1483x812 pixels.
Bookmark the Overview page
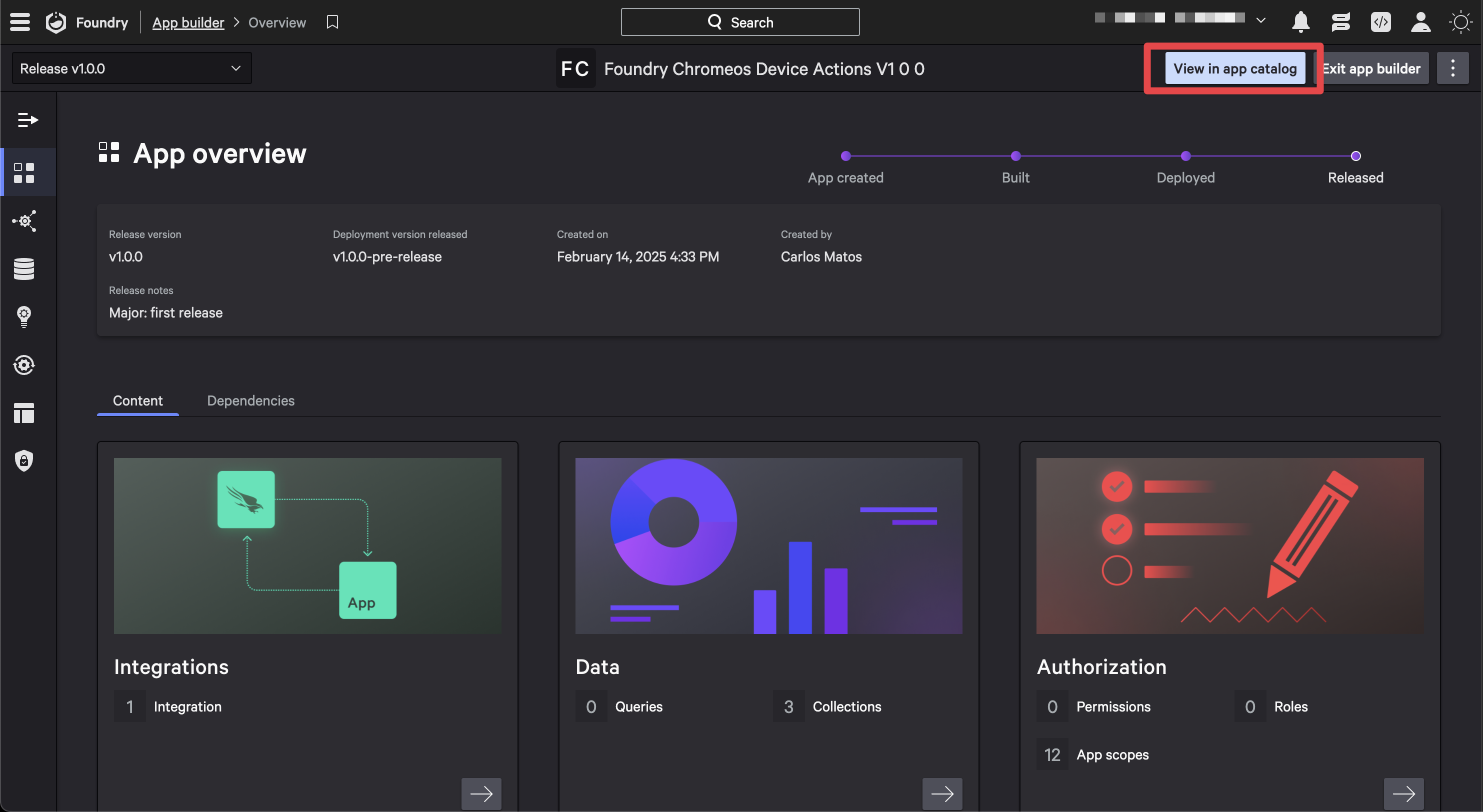[332, 22]
